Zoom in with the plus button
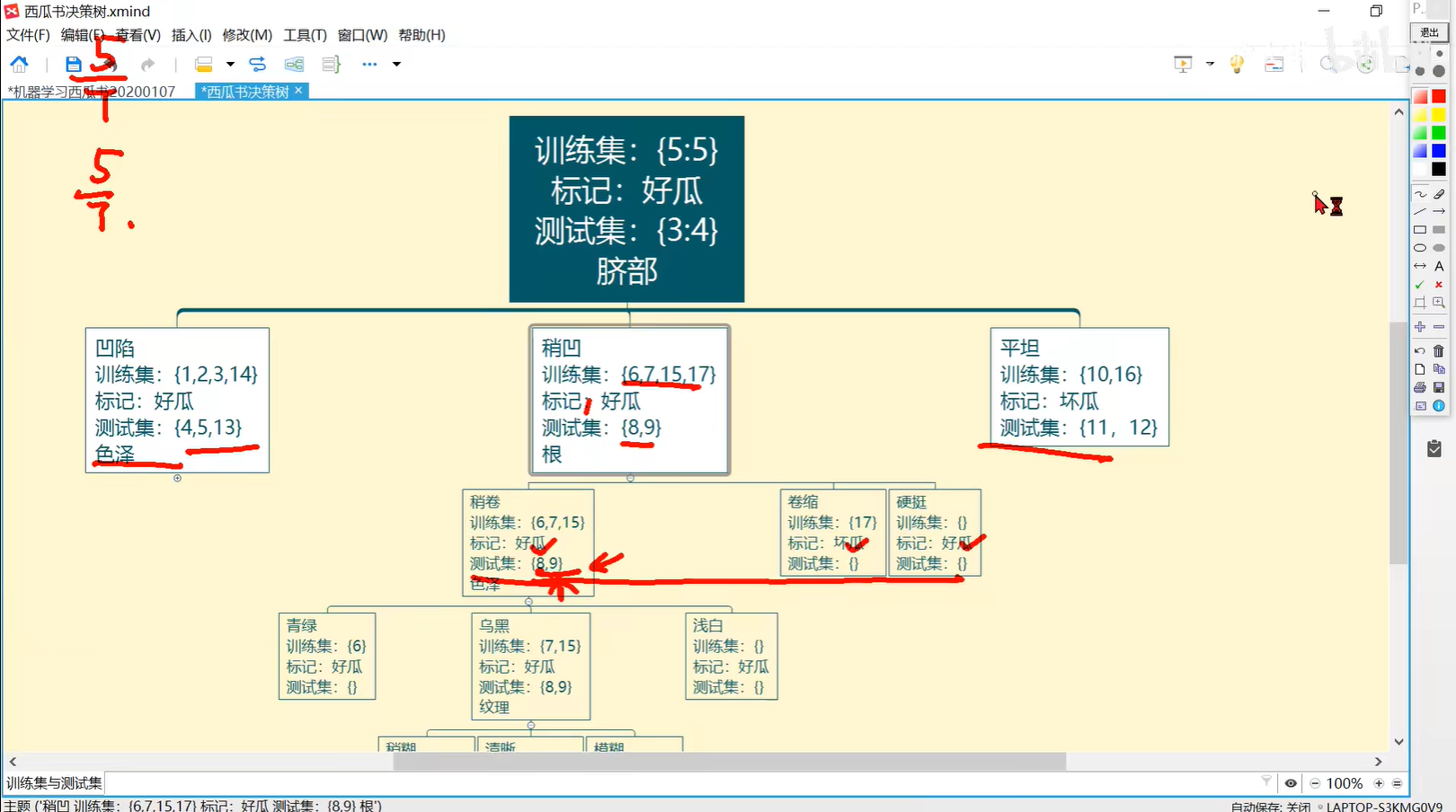This screenshot has width=1456, height=812. (1379, 783)
